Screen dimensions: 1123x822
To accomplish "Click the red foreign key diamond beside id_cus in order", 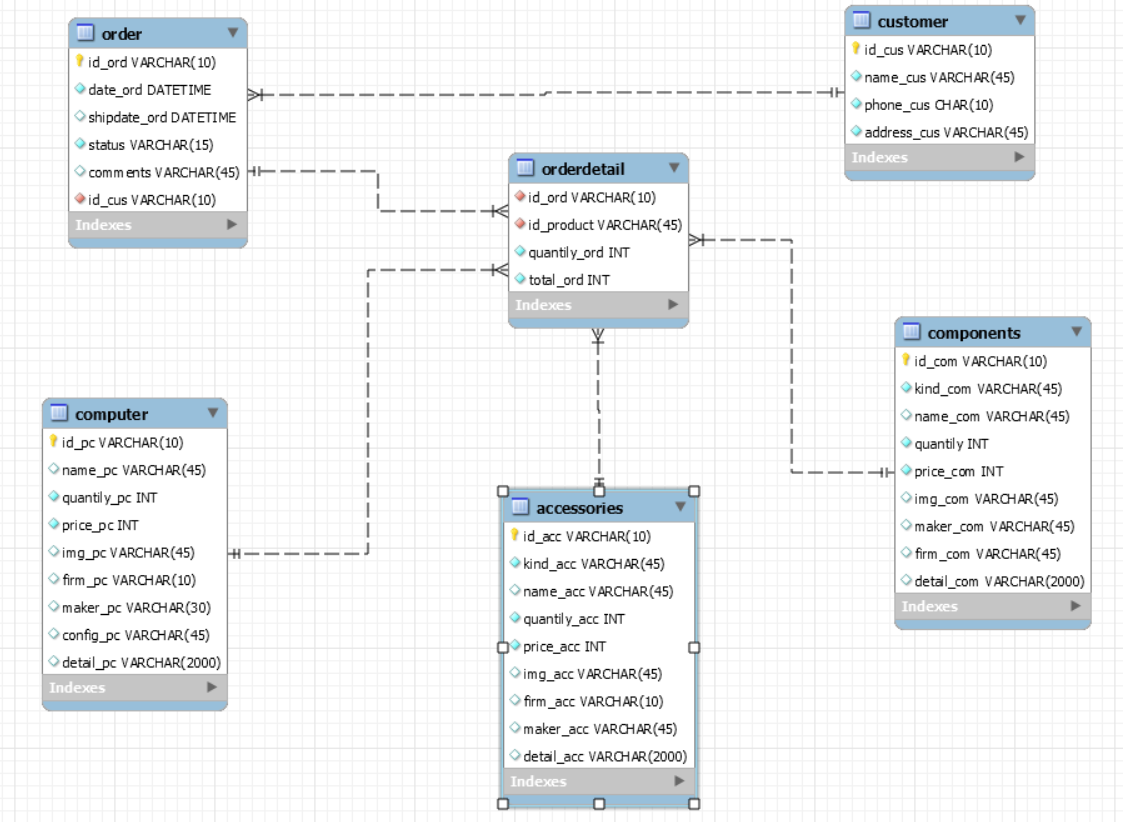I will (x=79, y=199).
